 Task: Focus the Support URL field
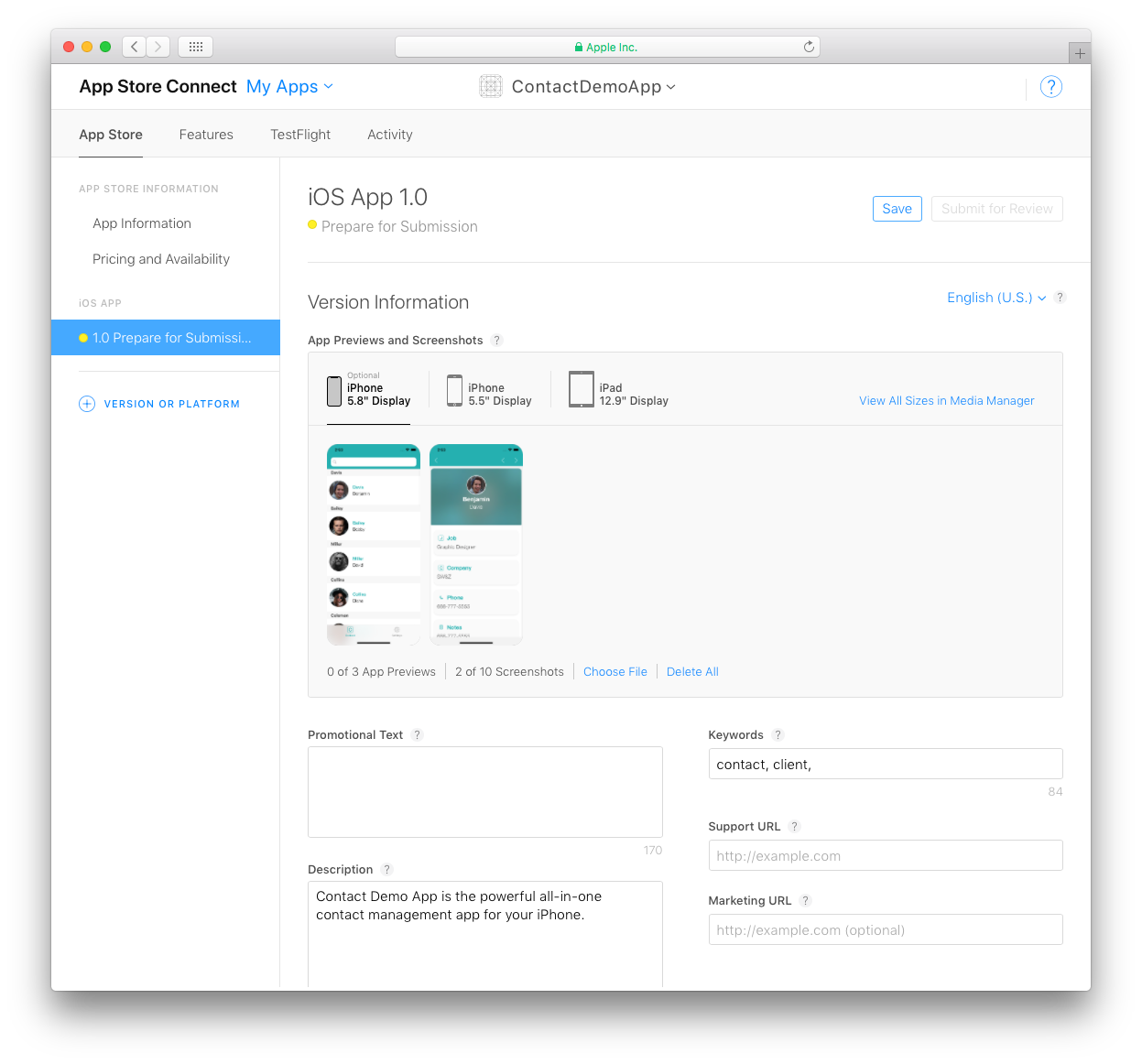pos(886,855)
